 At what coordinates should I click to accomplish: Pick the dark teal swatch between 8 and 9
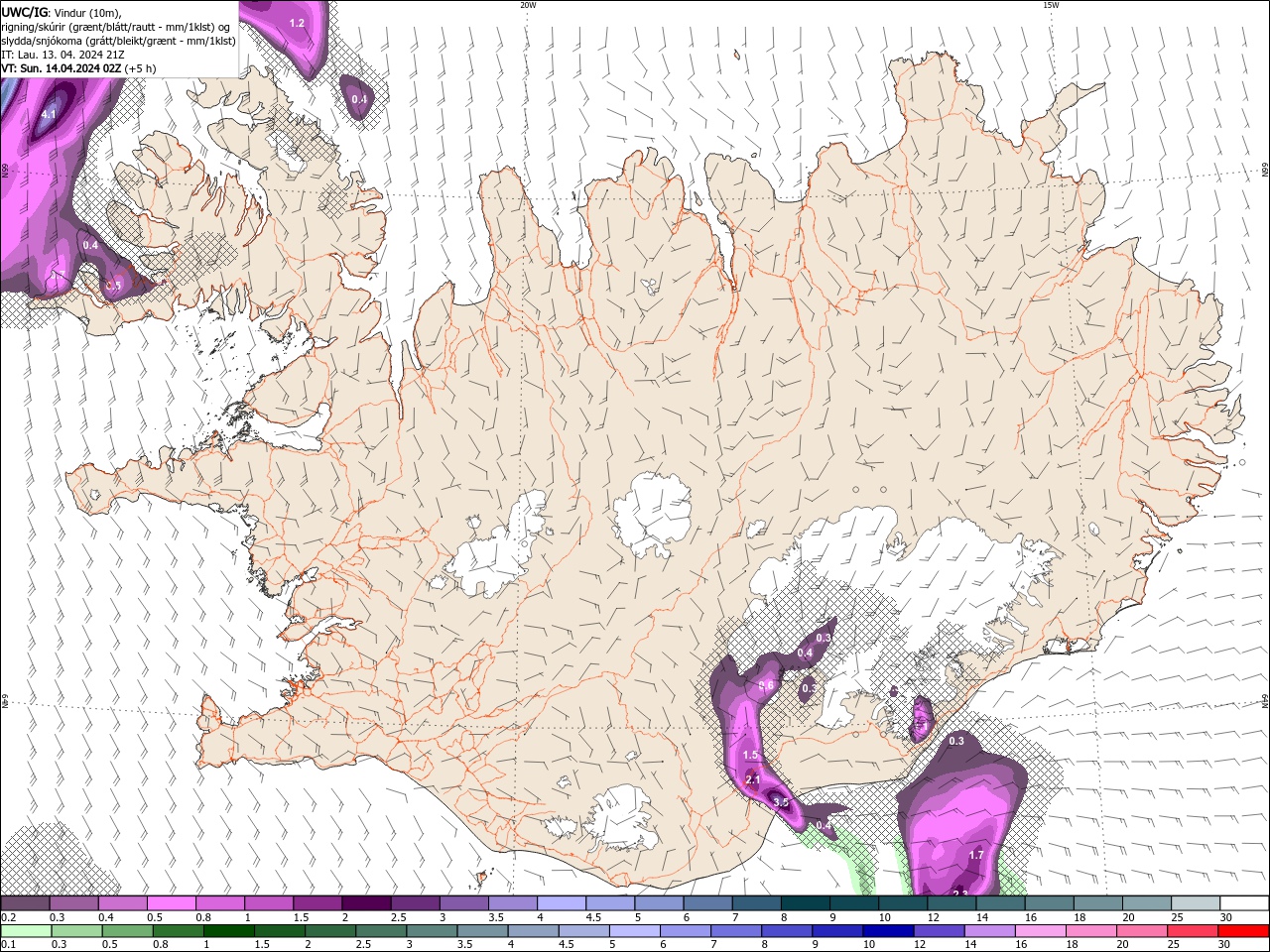pyautogui.click(x=806, y=903)
